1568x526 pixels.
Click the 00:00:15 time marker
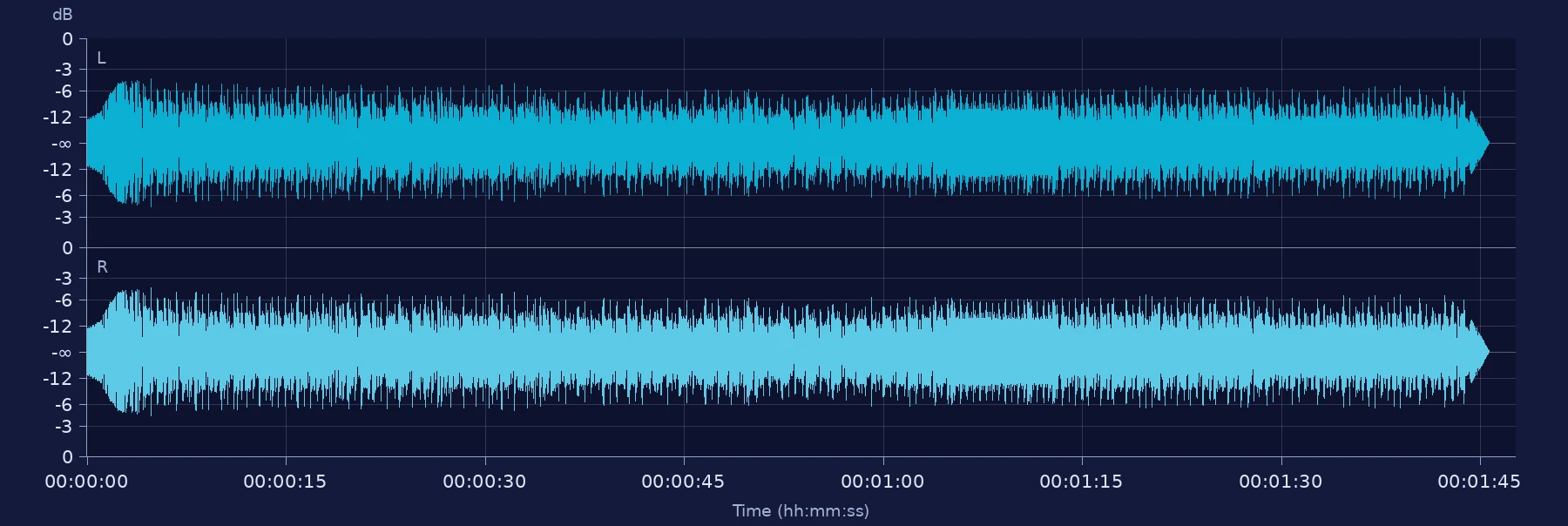pos(285,482)
